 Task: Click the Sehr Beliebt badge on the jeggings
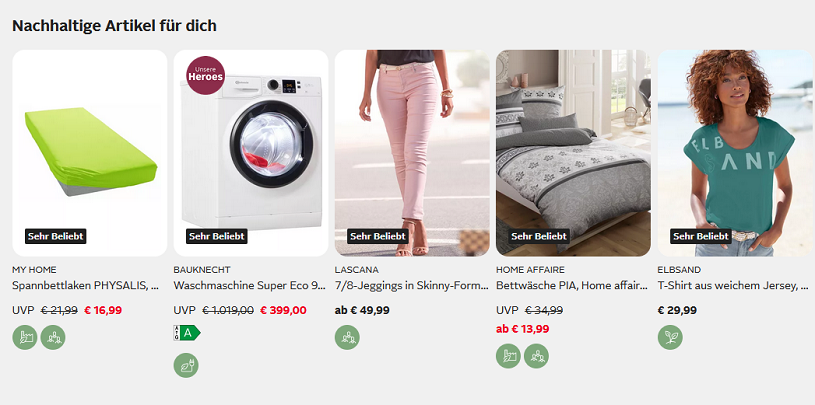(x=378, y=236)
